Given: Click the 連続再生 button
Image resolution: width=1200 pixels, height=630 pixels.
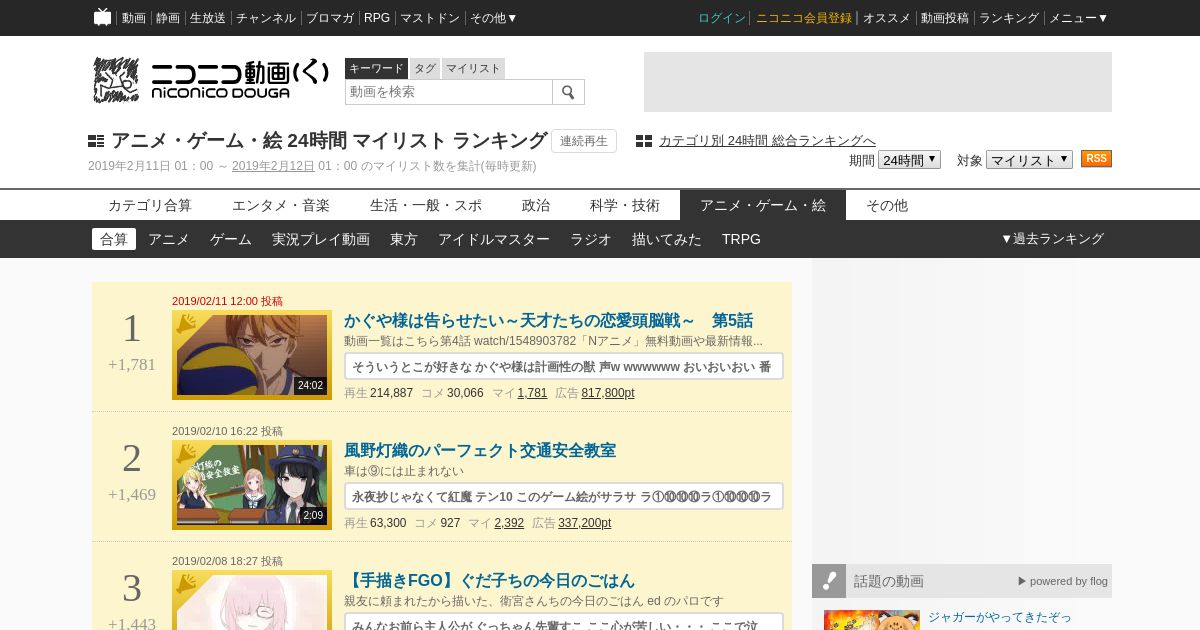Looking at the screenshot, I should [x=584, y=141].
